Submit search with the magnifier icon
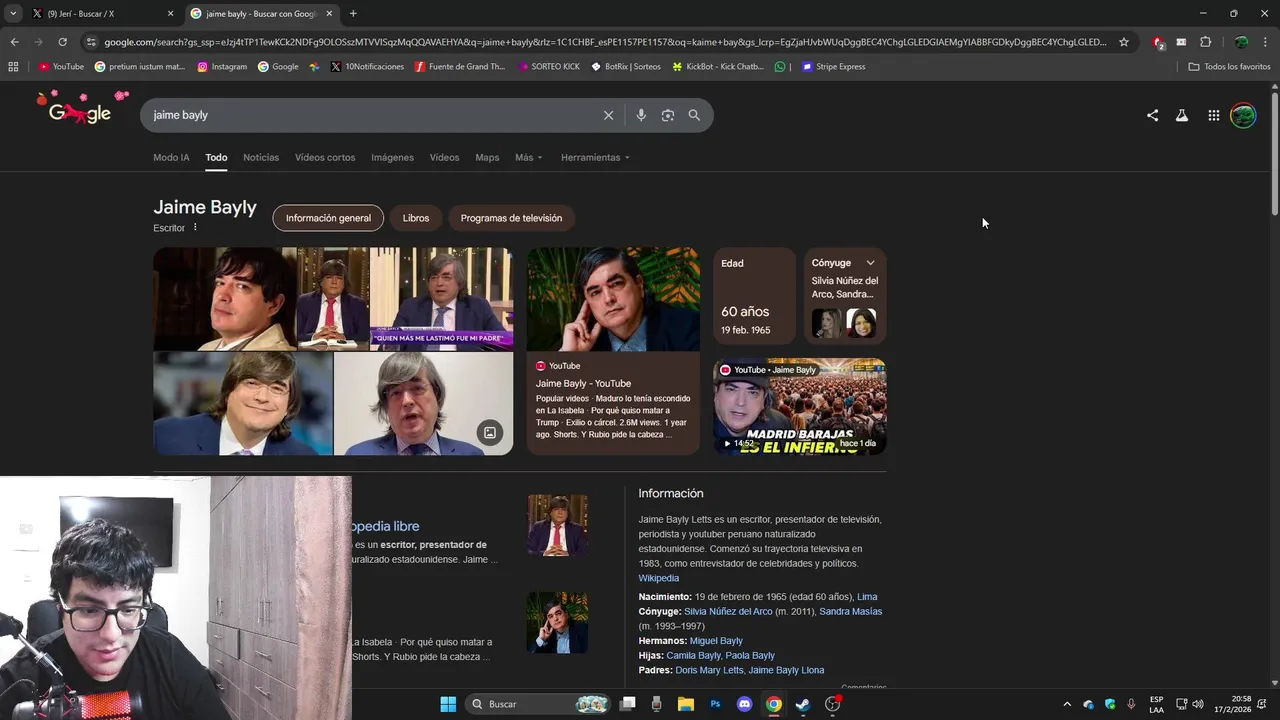This screenshot has height=720, width=1280. point(694,115)
